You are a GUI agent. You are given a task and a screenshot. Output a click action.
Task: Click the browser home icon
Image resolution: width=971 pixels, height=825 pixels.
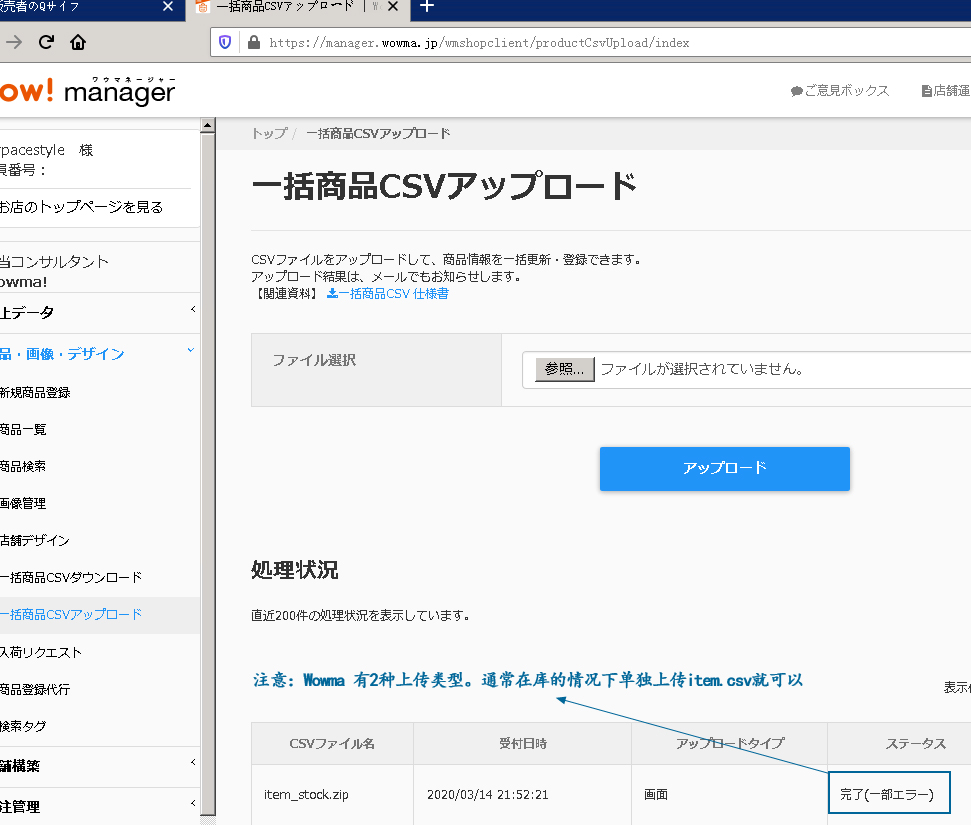(78, 42)
